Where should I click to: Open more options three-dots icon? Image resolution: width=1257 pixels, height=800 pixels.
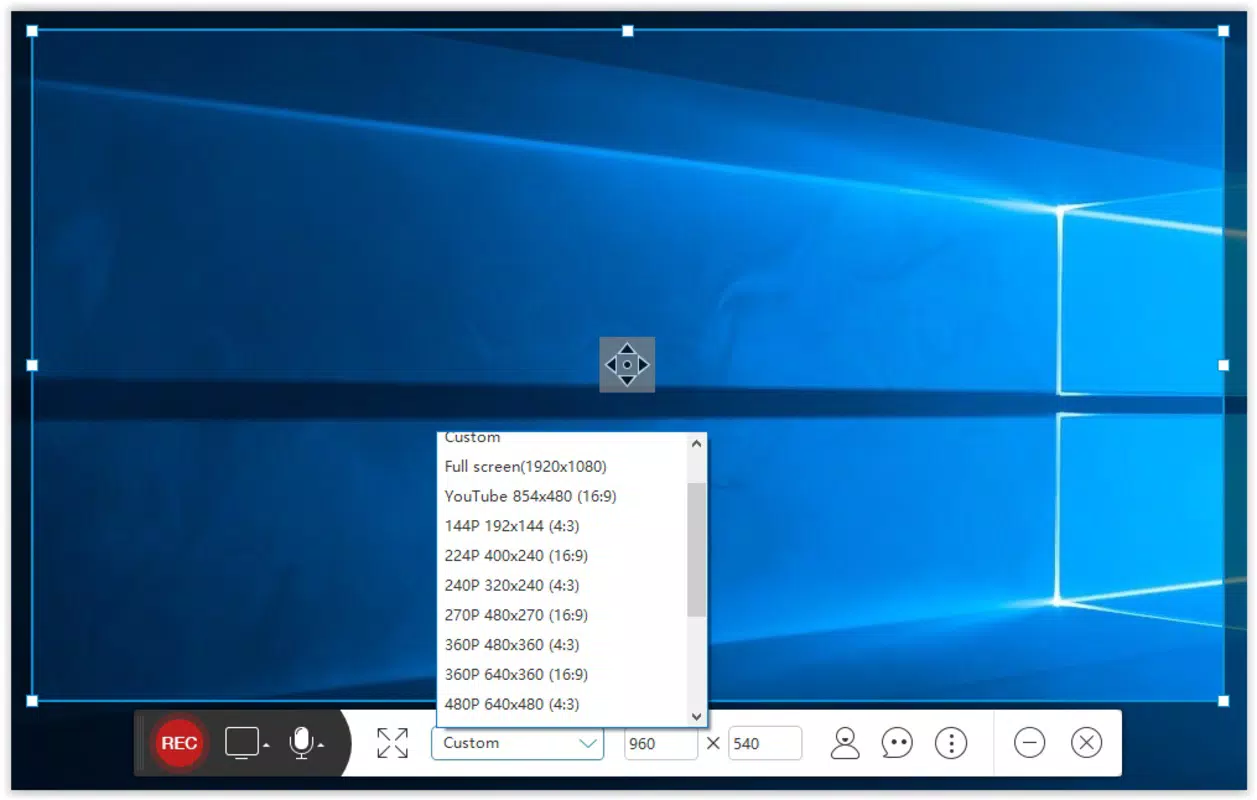click(x=951, y=743)
